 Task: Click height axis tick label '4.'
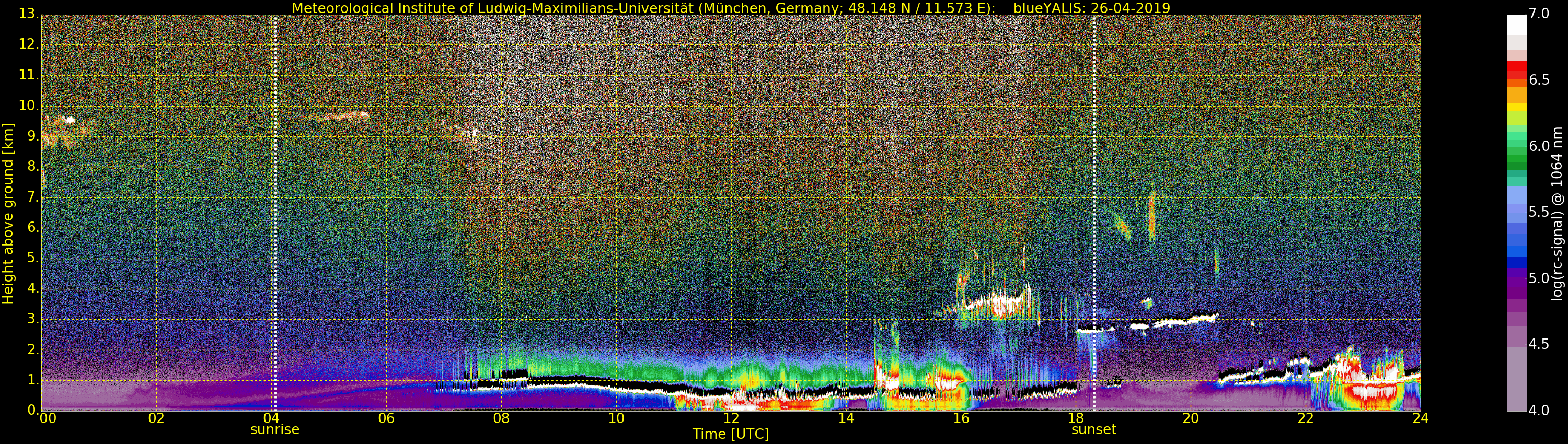click(33, 288)
